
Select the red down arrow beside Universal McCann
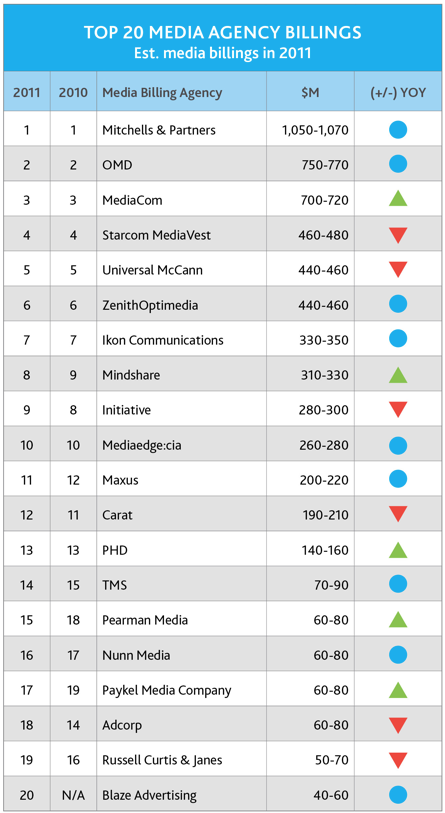coord(398,270)
